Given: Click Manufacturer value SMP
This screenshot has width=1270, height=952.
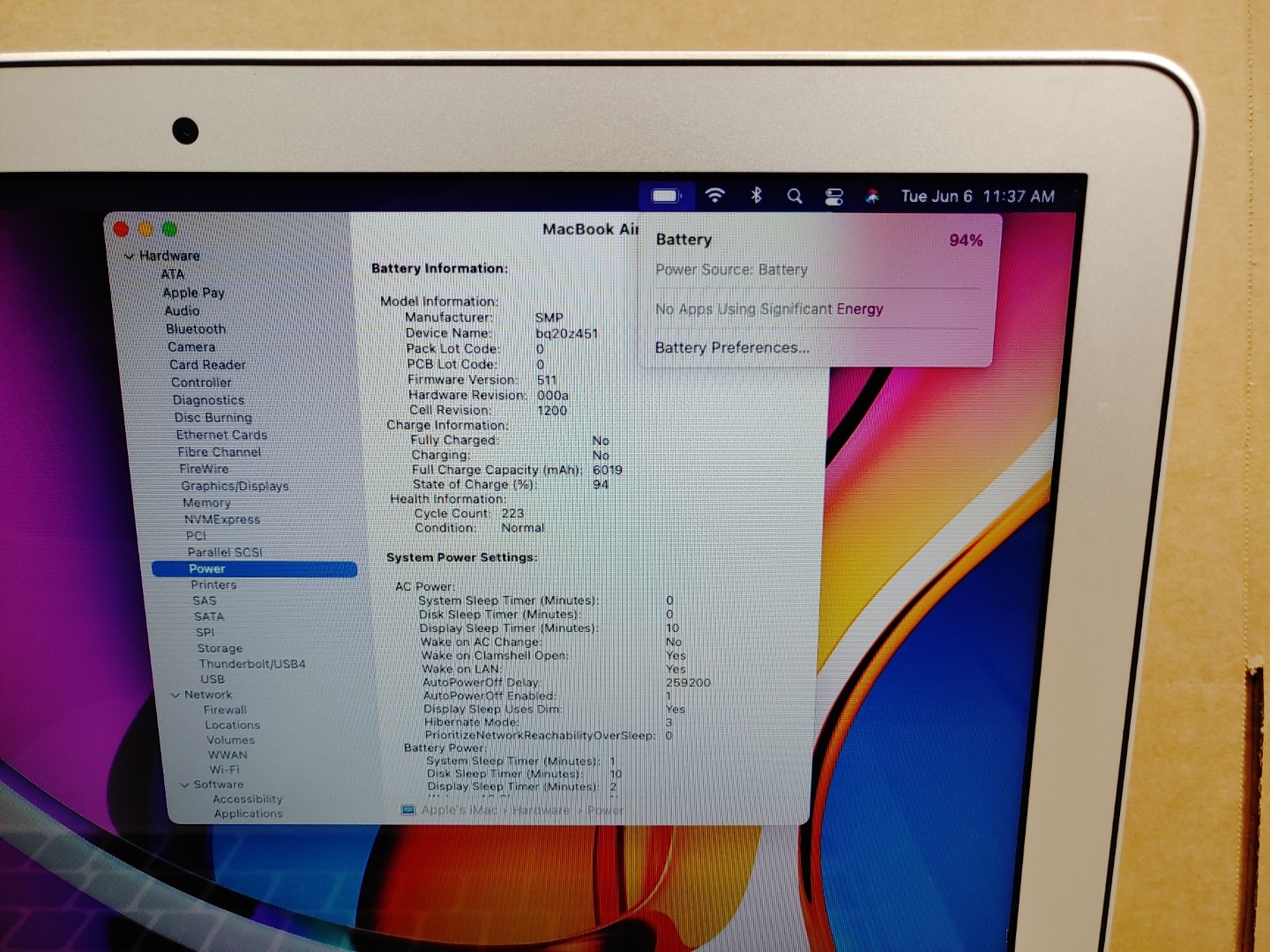Looking at the screenshot, I should point(549,318).
